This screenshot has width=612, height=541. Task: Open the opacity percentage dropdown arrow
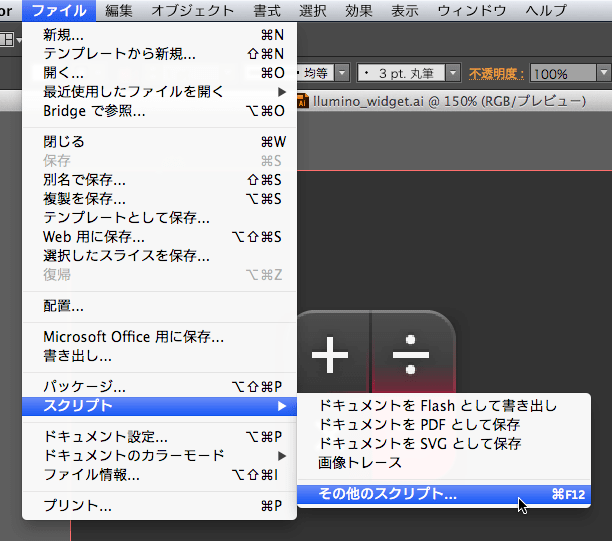tap(604, 73)
